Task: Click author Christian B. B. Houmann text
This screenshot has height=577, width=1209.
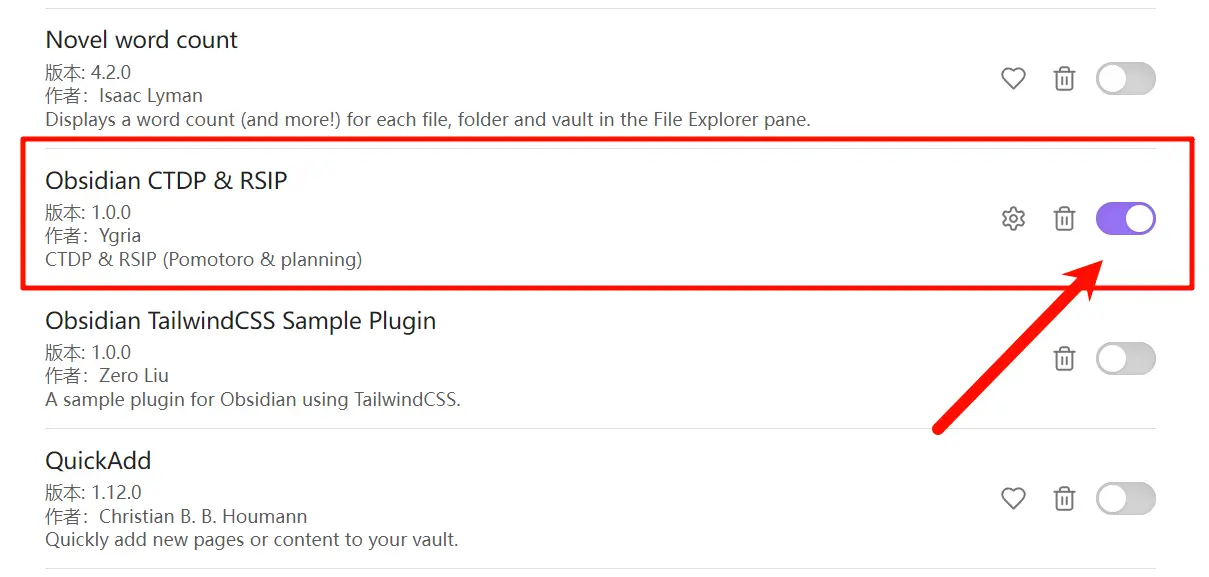Action: 203,516
